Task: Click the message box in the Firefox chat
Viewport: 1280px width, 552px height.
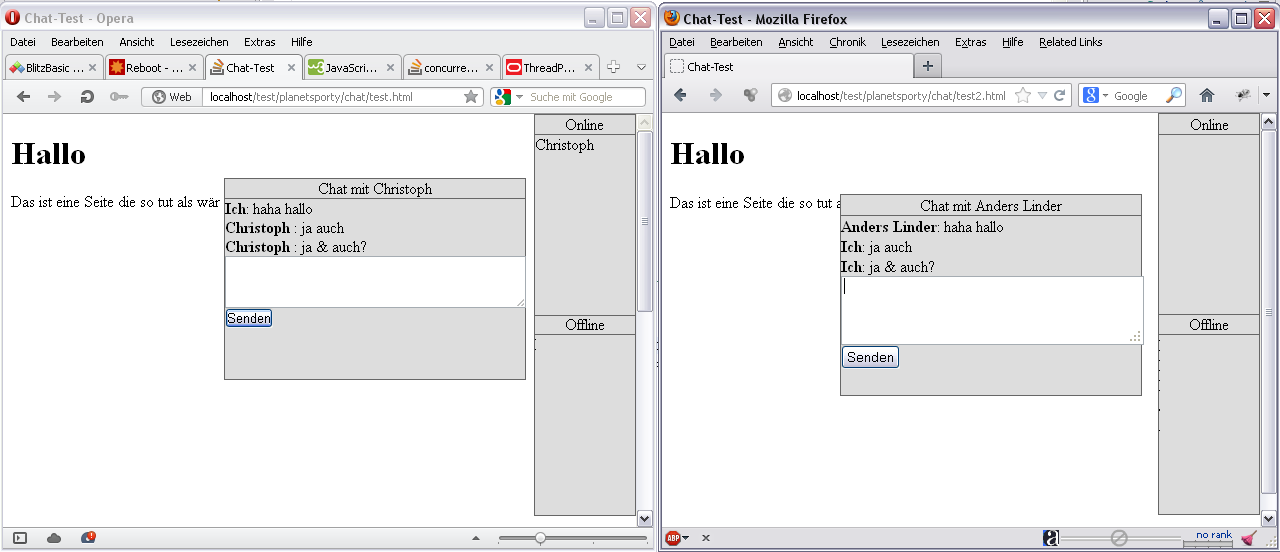Action: [991, 310]
